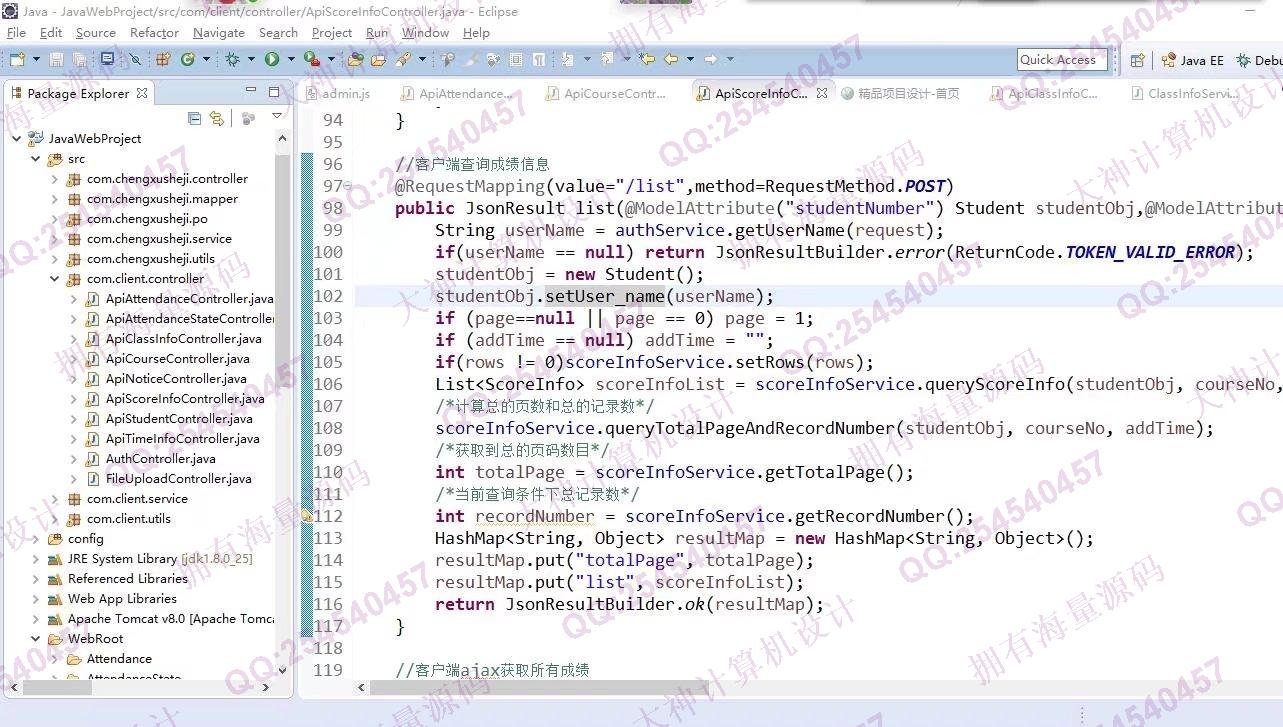Collapse the WebRoot folder
1283x727 pixels.
36,639
